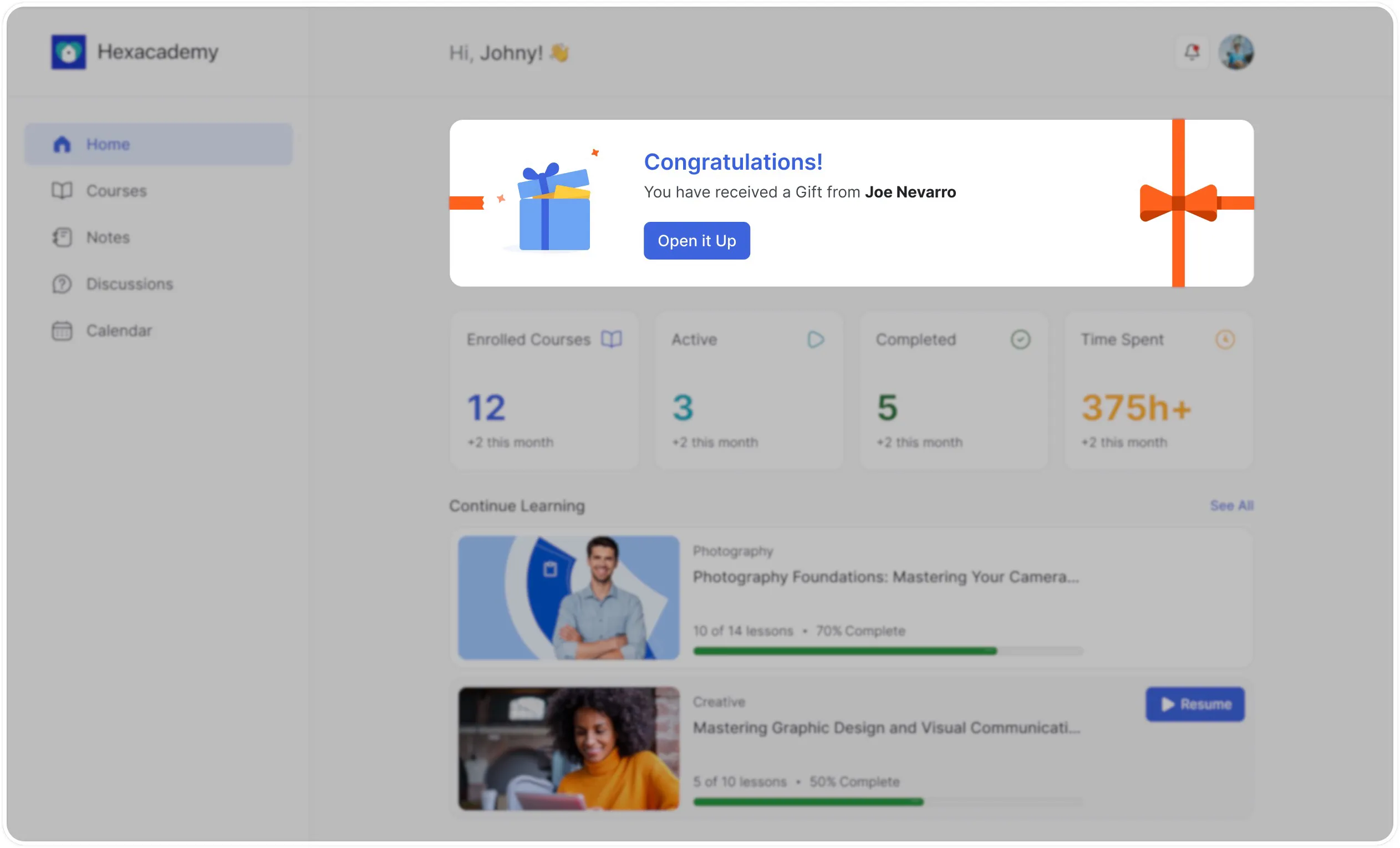
Task: Open Discussions from the sidebar
Action: pyautogui.click(x=159, y=284)
